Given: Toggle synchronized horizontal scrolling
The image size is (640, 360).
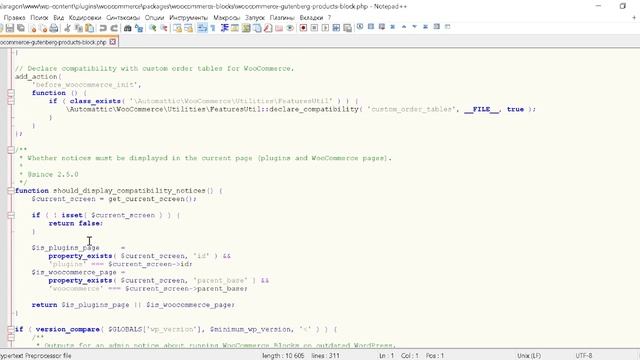Looking at the screenshot, I should (188, 28).
